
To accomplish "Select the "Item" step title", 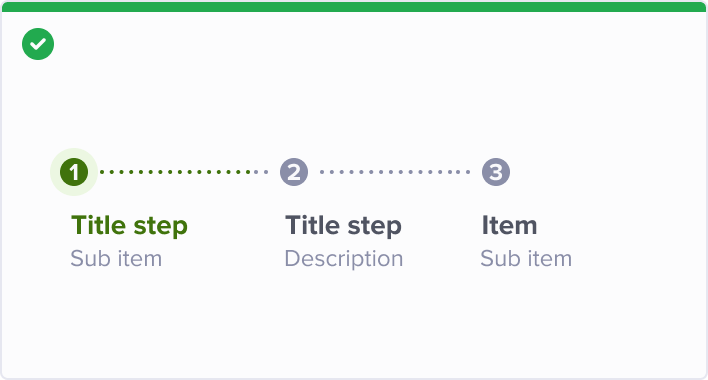I will [509, 225].
